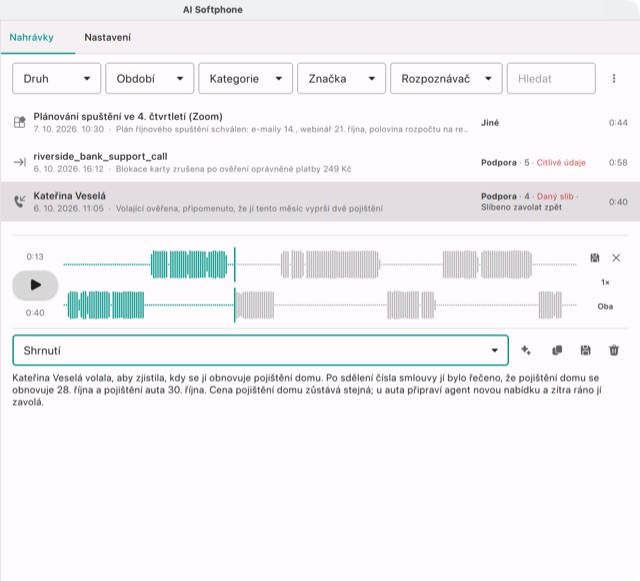
Task: Save the summary with the disk icon
Action: (x=586, y=350)
